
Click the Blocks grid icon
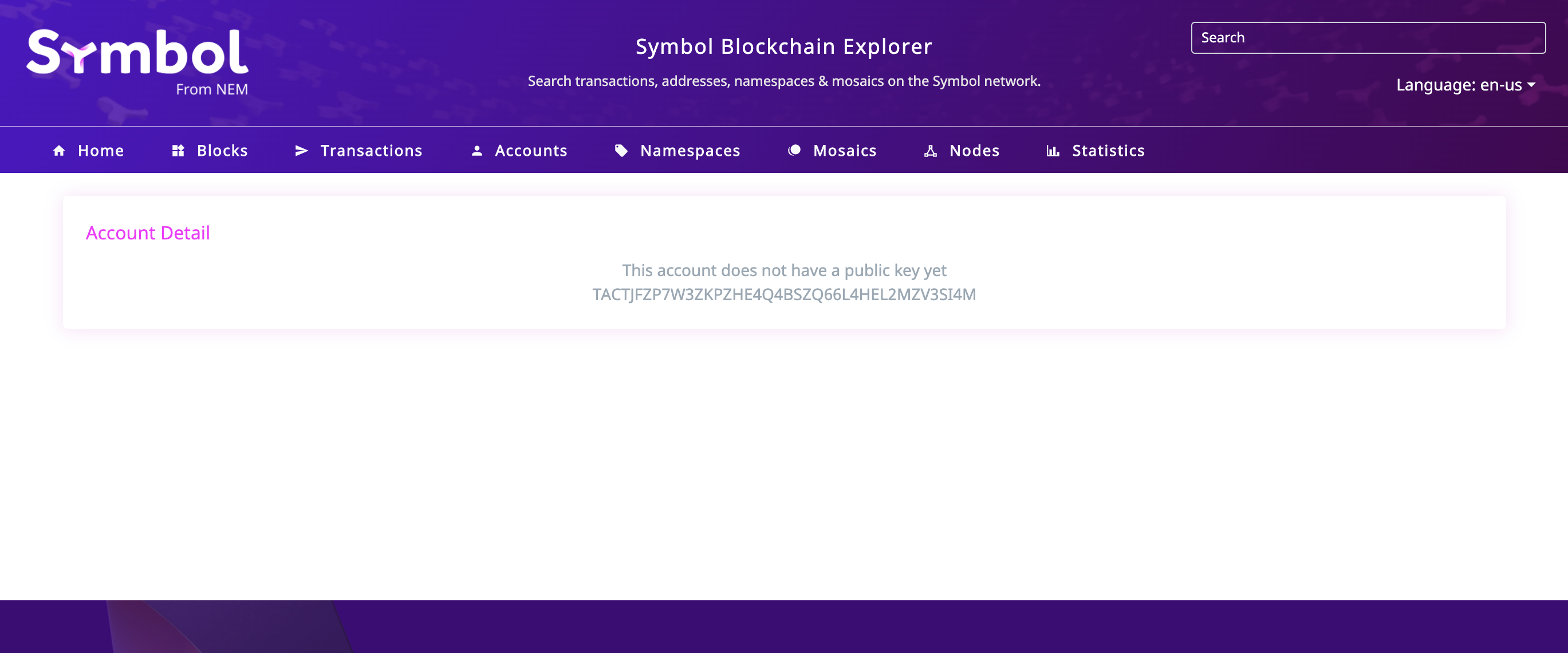click(x=178, y=150)
